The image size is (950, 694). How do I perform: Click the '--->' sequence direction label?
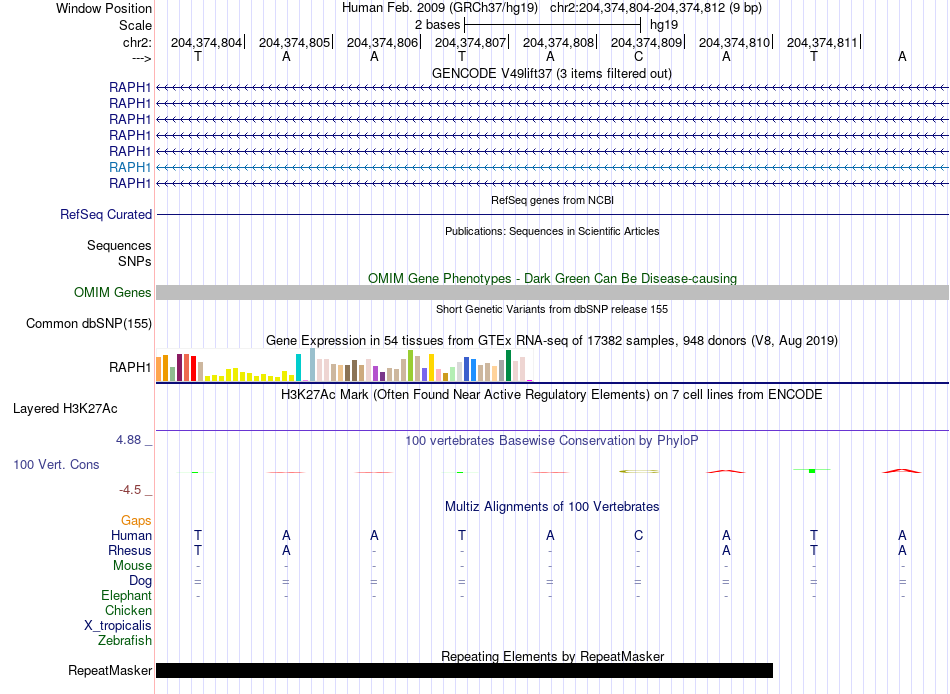coord(141,58)
